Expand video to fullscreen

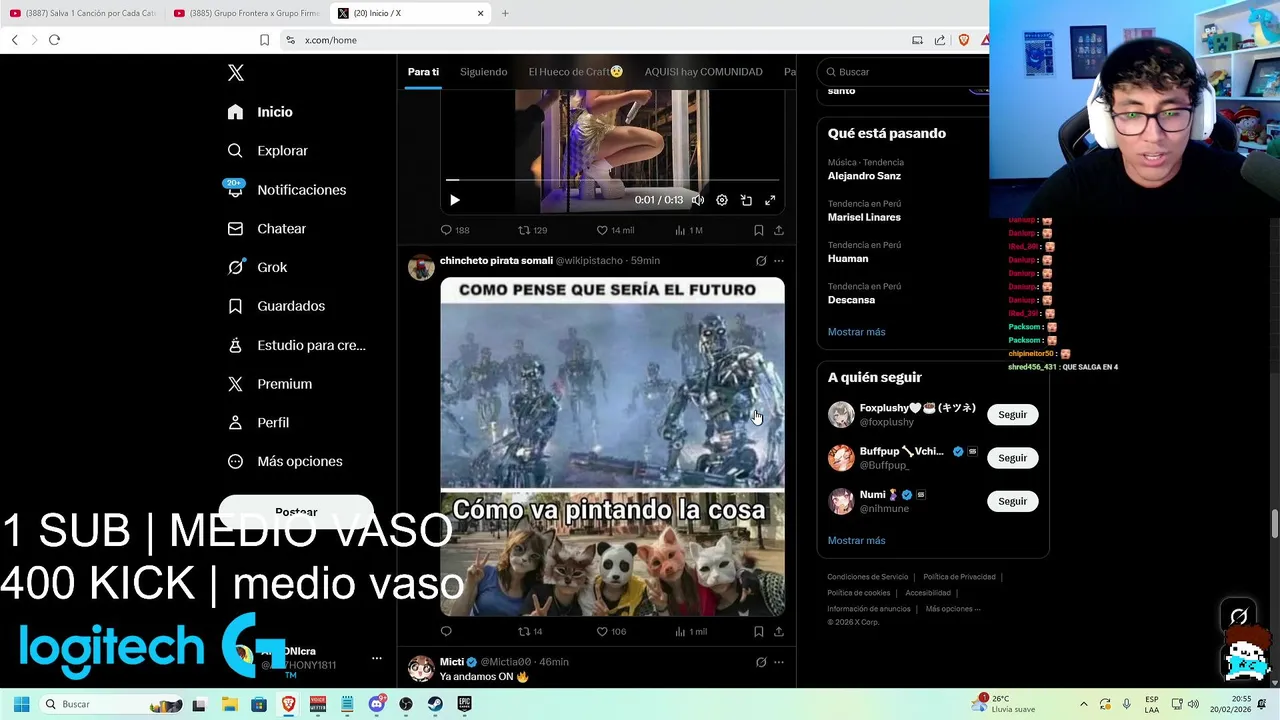coord(770,200)
